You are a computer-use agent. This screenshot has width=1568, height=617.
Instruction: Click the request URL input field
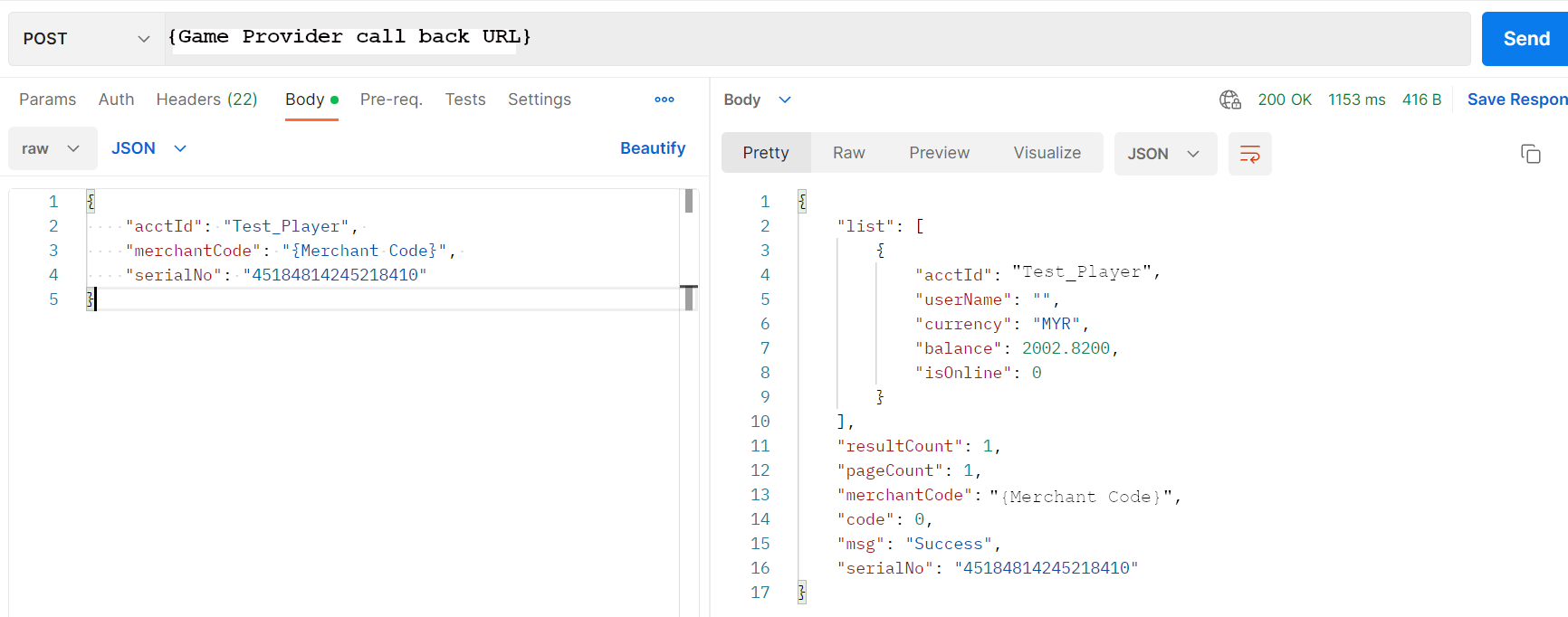[815, 38]
